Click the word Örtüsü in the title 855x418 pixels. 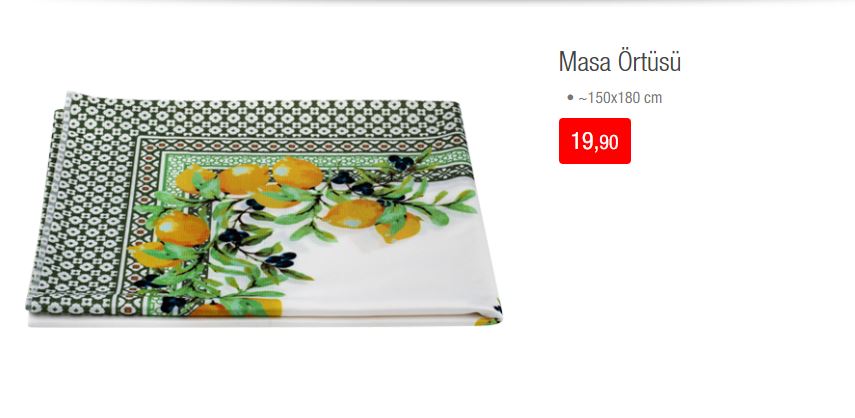point(649,62)
